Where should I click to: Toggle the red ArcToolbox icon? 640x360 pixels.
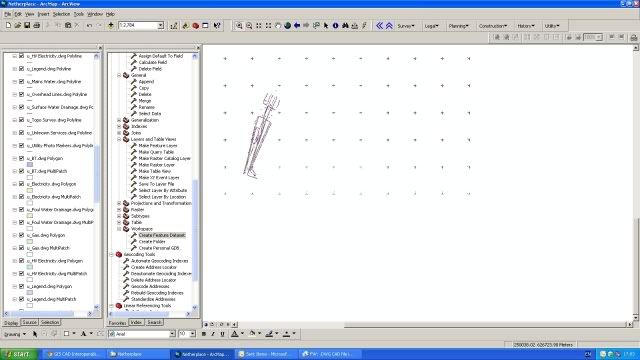196,26
